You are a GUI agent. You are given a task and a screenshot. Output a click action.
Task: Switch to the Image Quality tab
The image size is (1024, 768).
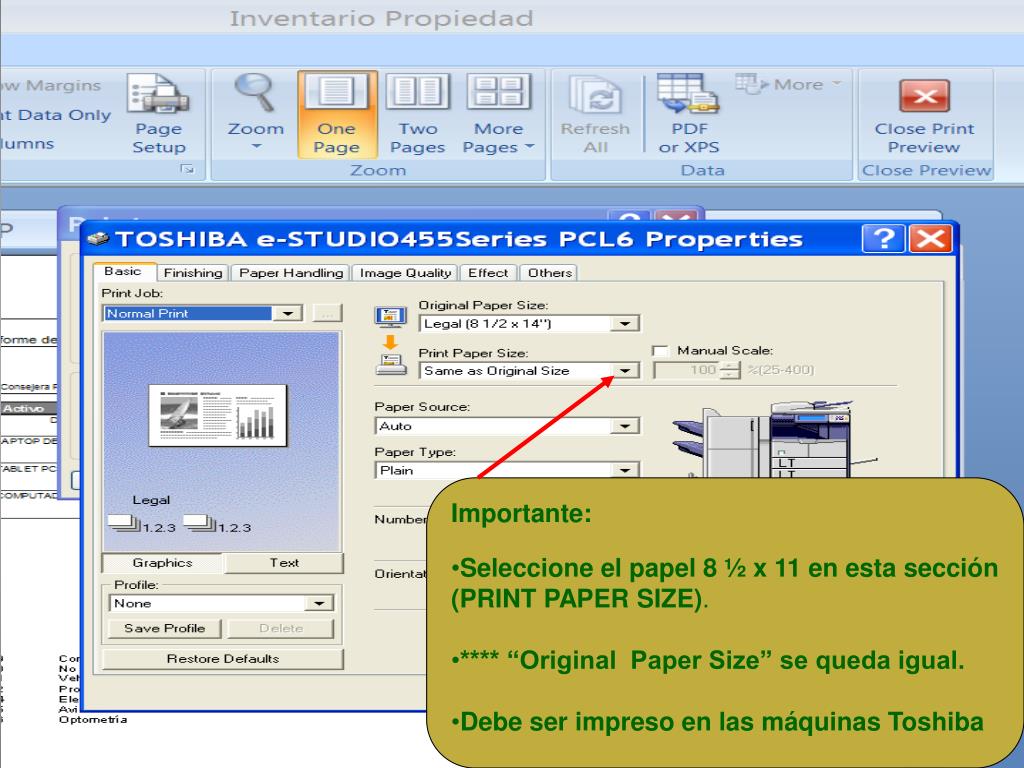[x=406, y=272]
